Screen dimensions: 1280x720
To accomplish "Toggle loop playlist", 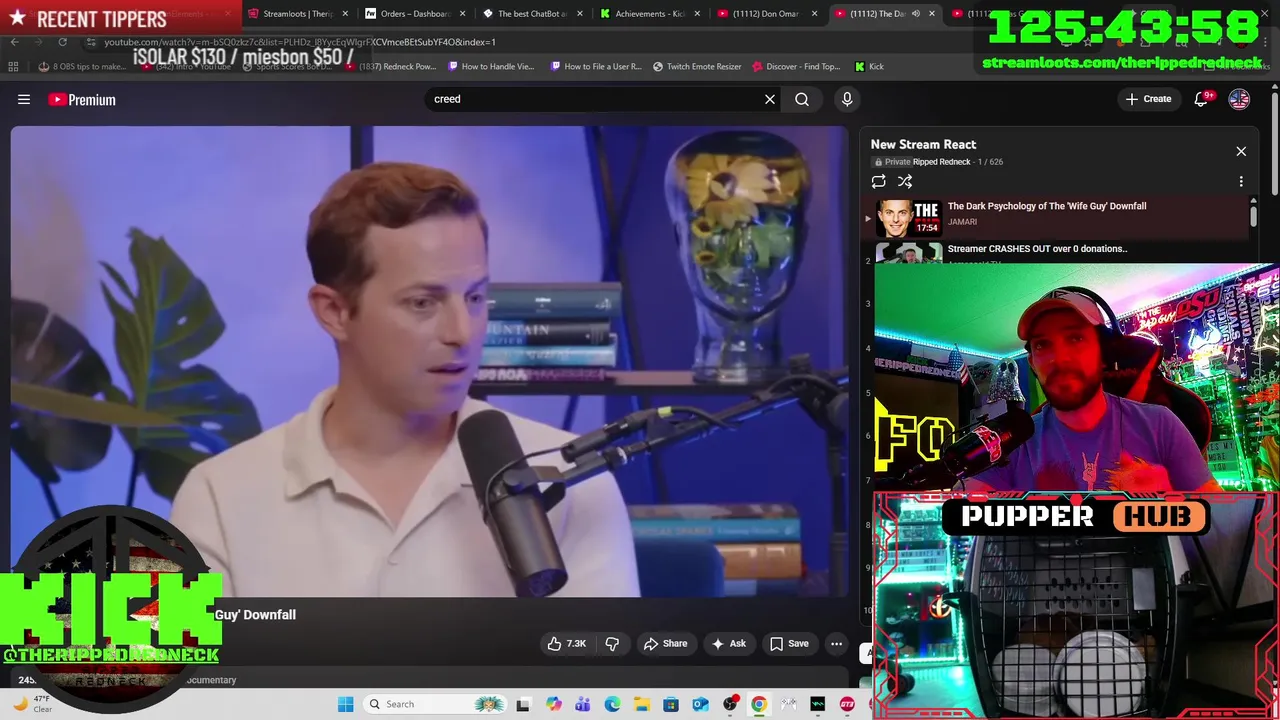I will point(878,181).
